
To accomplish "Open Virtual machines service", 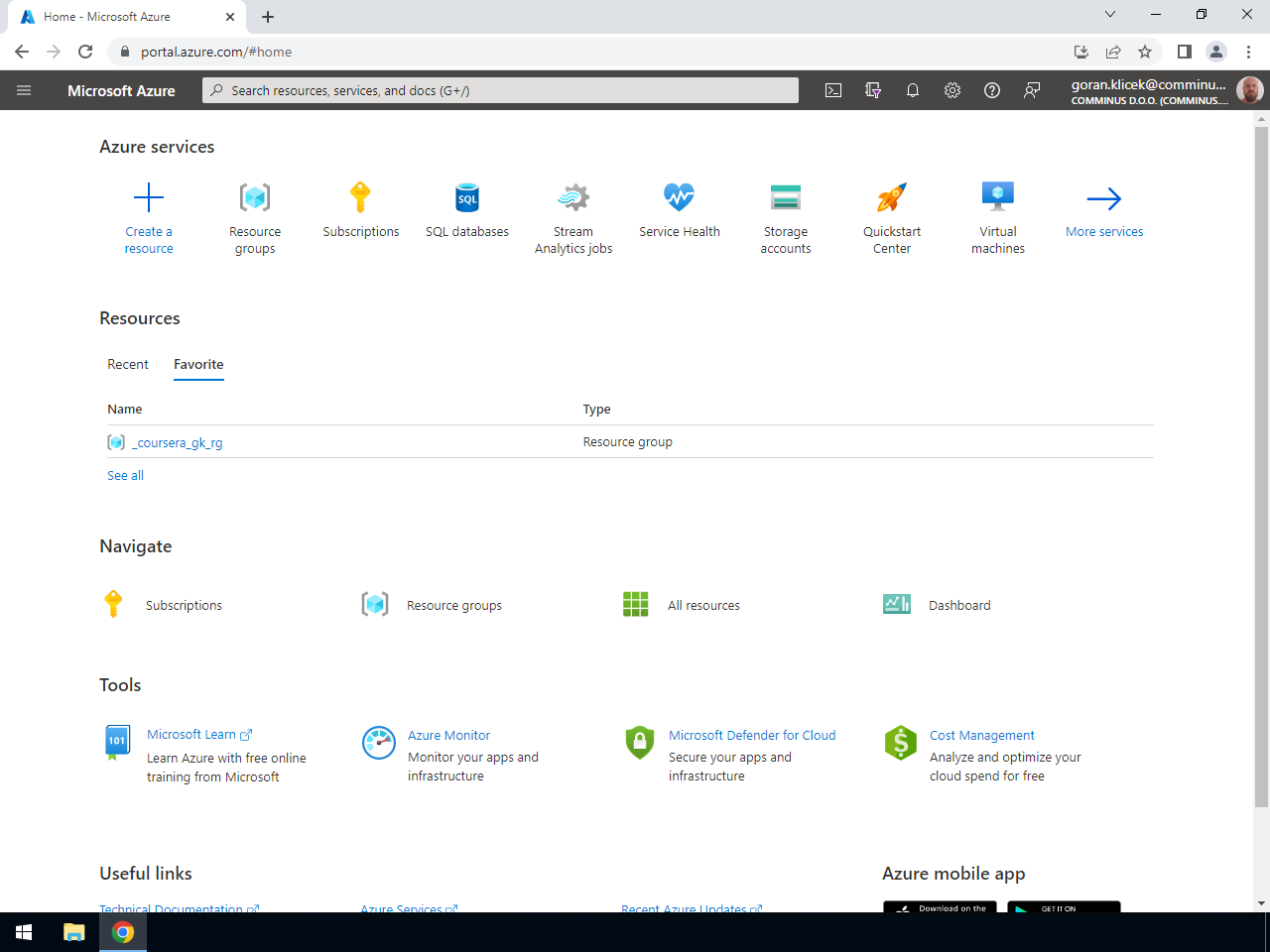I will click(x=998, y=218).
